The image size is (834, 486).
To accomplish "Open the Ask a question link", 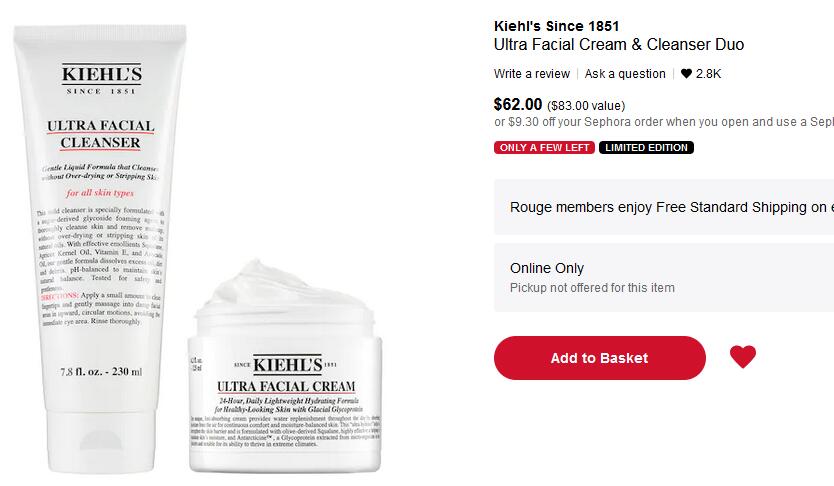I will click(x=625, y=74).
